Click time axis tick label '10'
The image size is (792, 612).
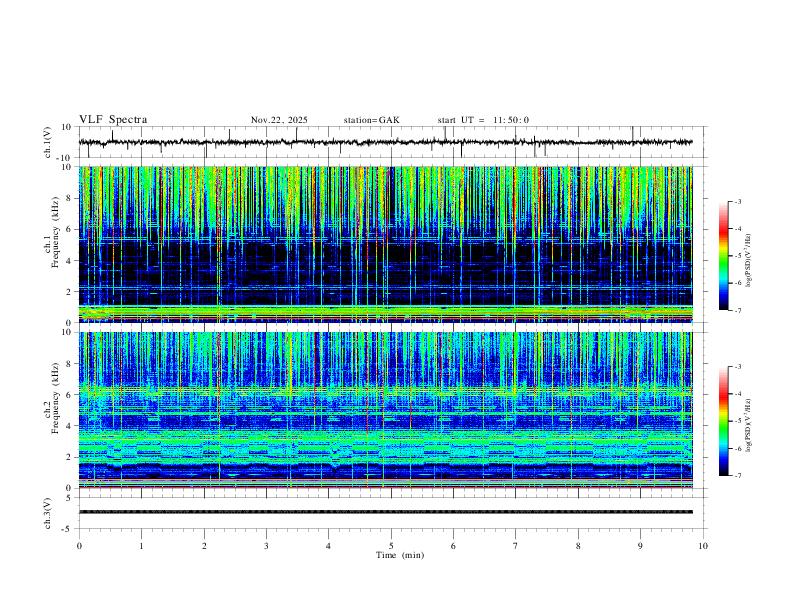click(703, 546)
